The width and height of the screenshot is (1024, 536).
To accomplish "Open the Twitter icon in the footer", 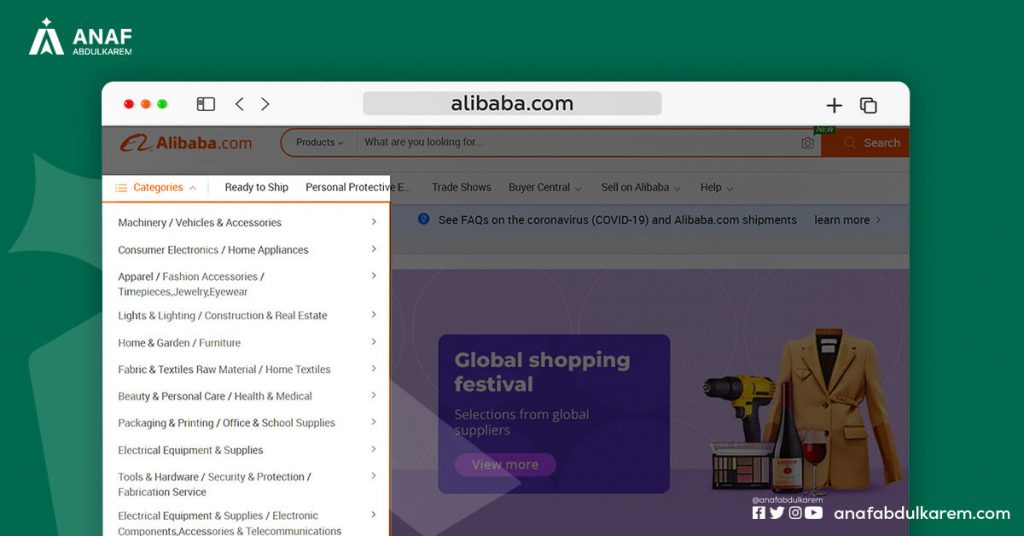I will [776, 512].
